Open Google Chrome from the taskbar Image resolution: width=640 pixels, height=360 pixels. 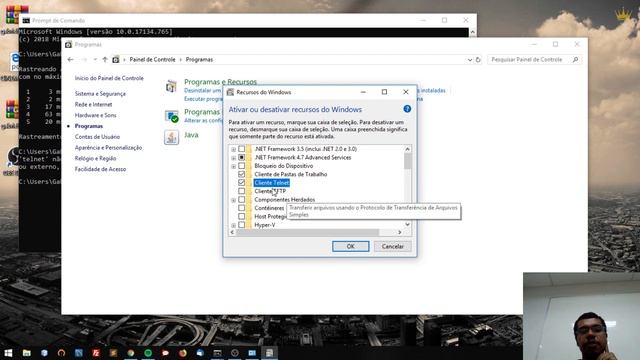point(131,353)
